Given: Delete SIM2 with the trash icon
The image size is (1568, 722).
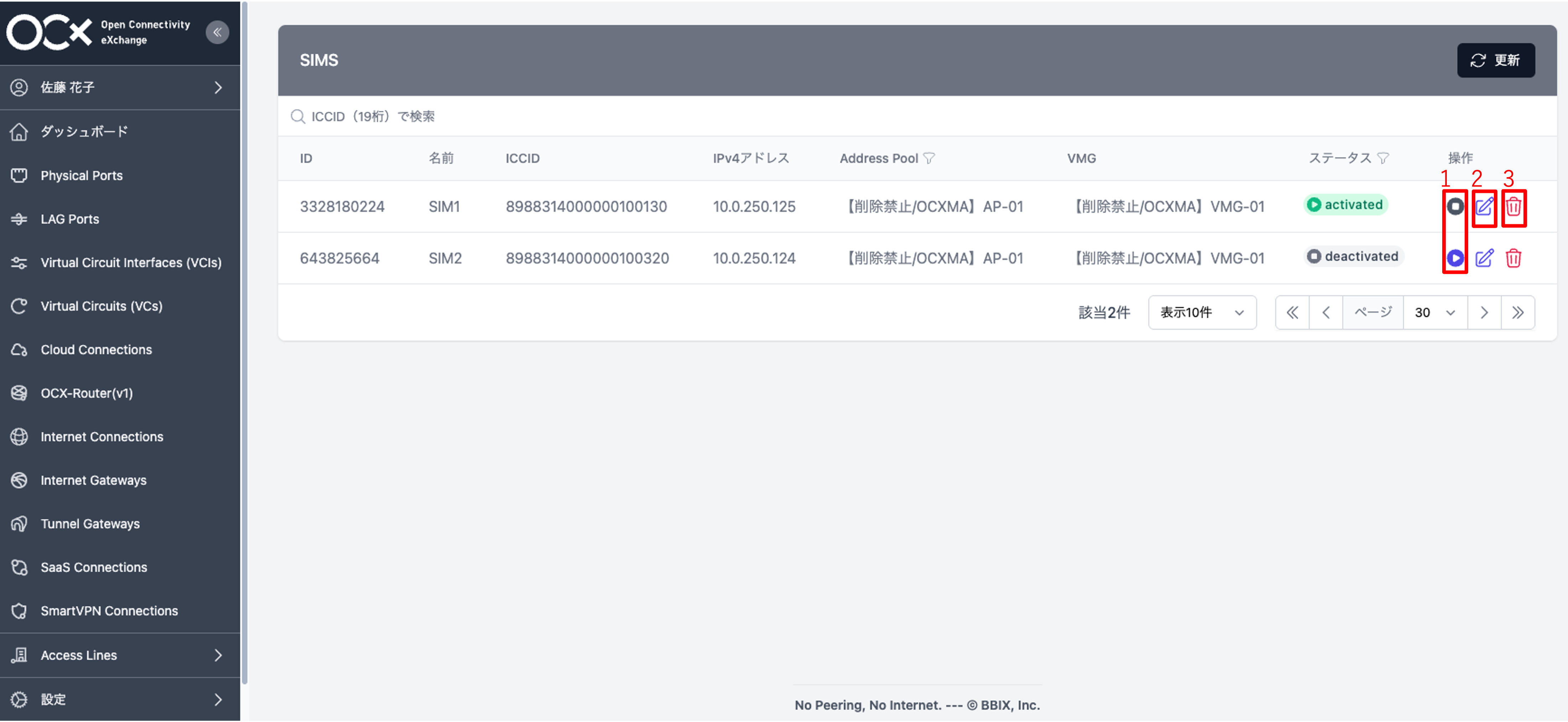Looking at the screenshot, I should click(1514, 258).
